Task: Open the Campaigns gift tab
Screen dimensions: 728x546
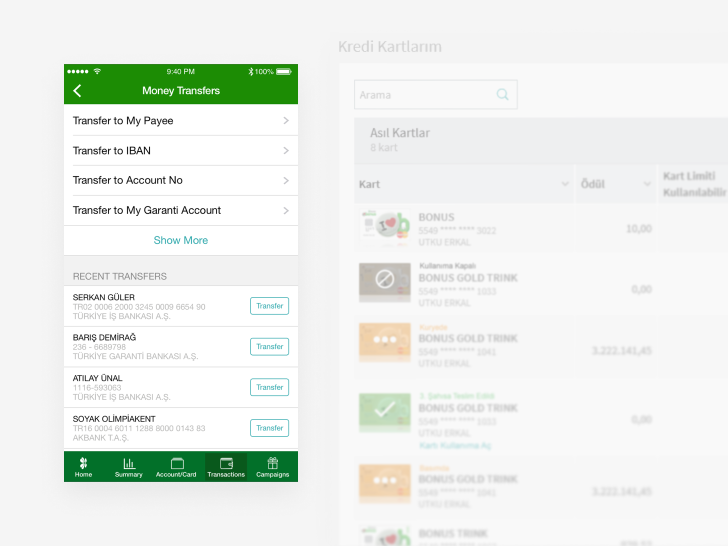Action: point(273,467)
